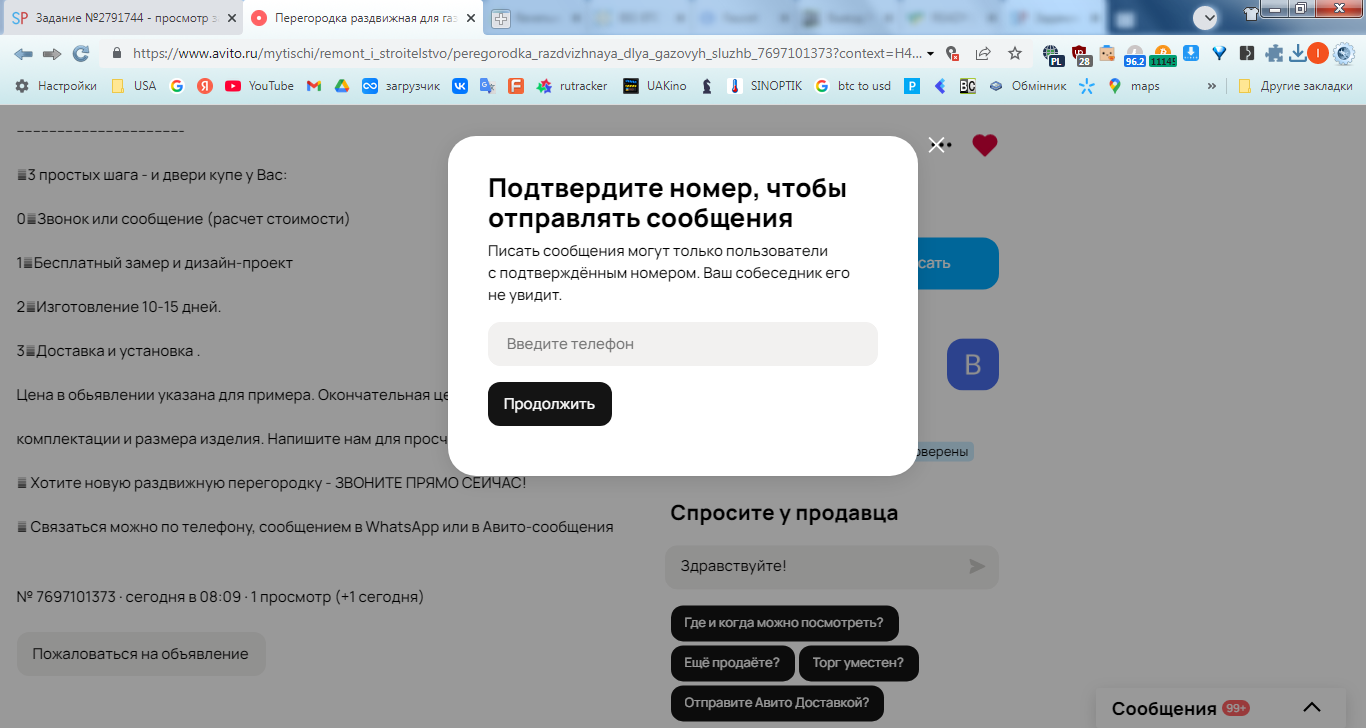Open the blue download extension icon
The height and width of the screenshot is (728, 1366).
1191,53
